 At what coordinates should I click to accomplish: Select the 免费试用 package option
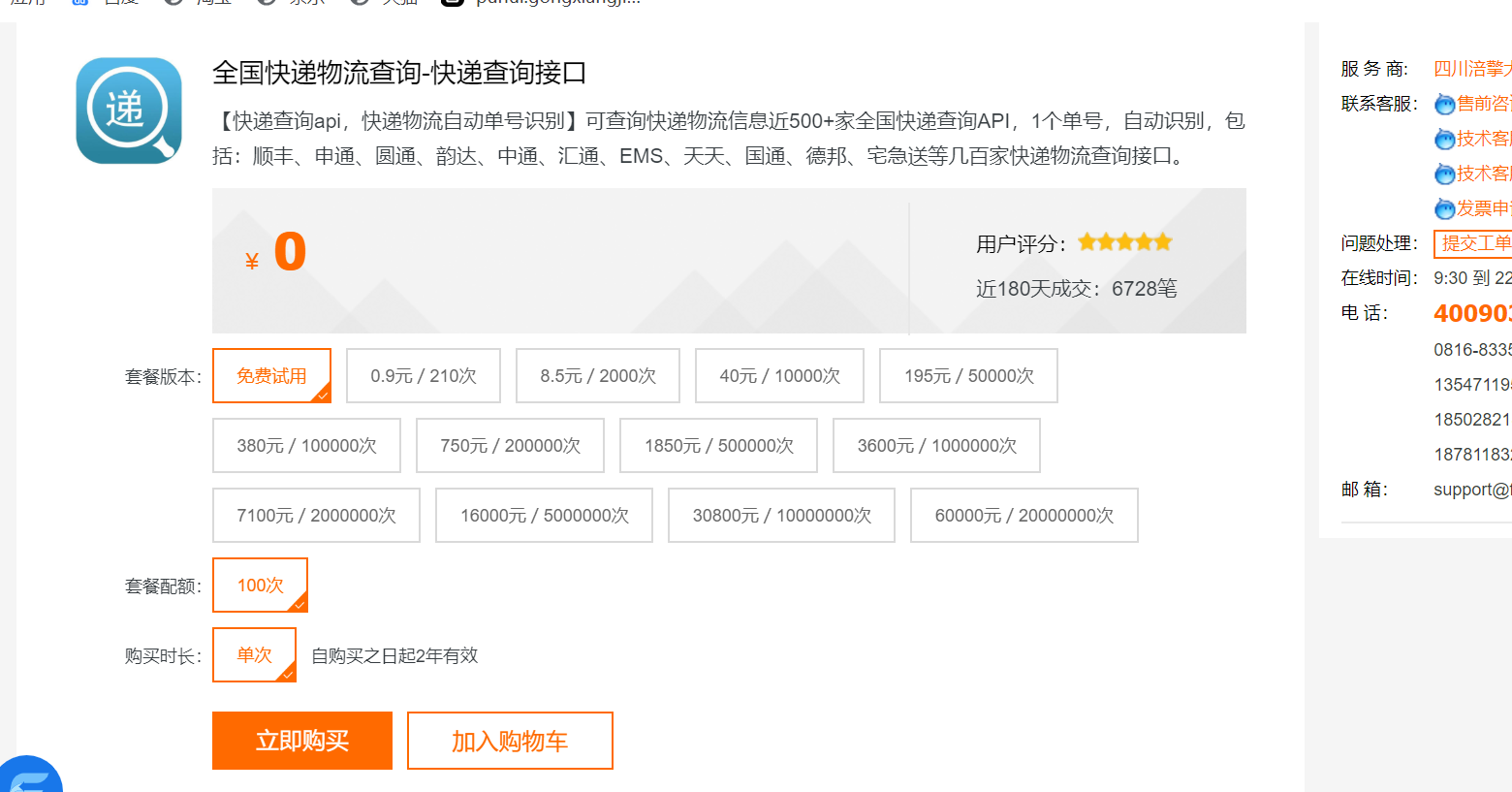tap(271, 375)
